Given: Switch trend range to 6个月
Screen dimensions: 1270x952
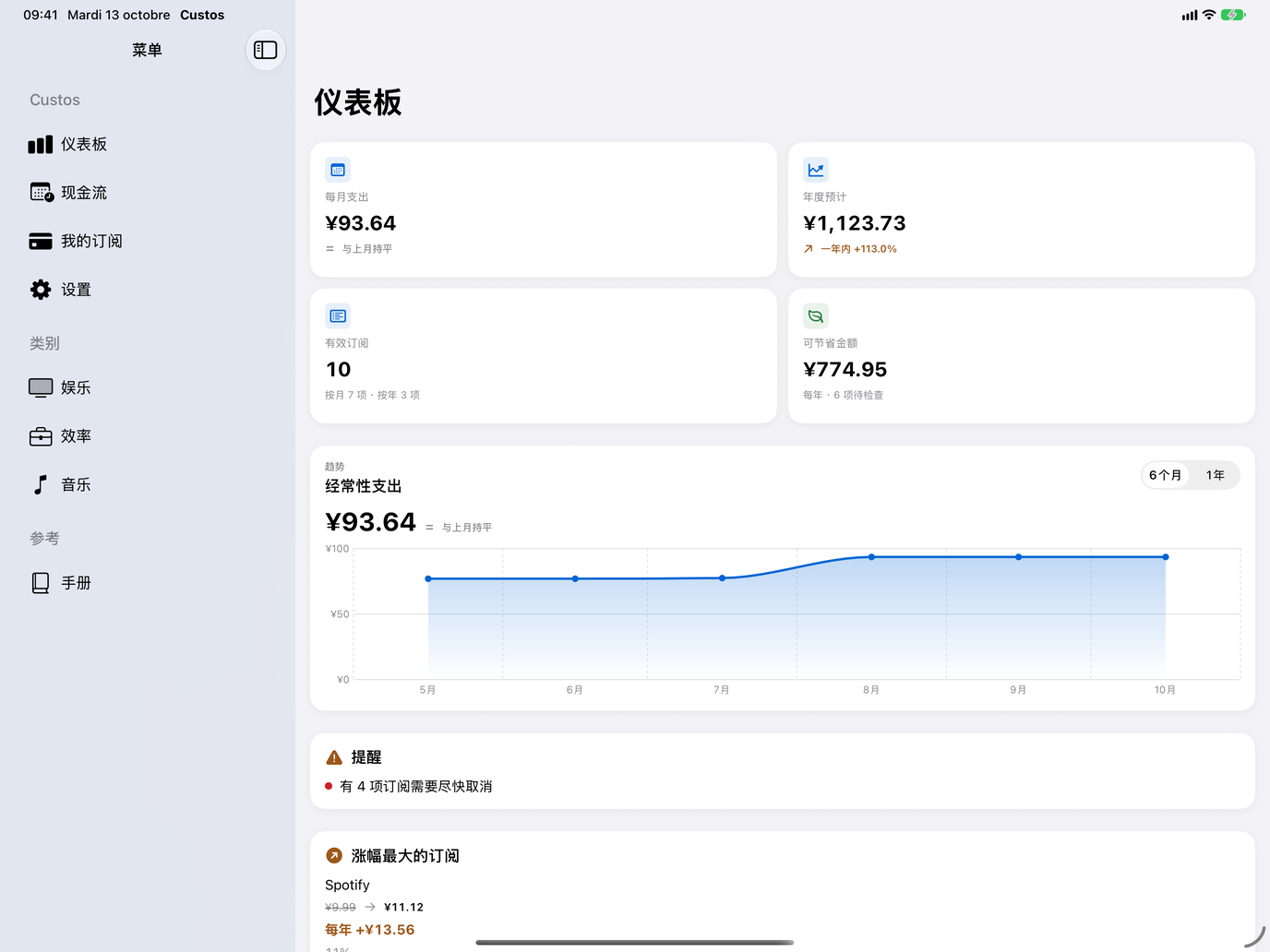Looking at the screenshot, I should pyautogui.click(x=1166, y=475).
